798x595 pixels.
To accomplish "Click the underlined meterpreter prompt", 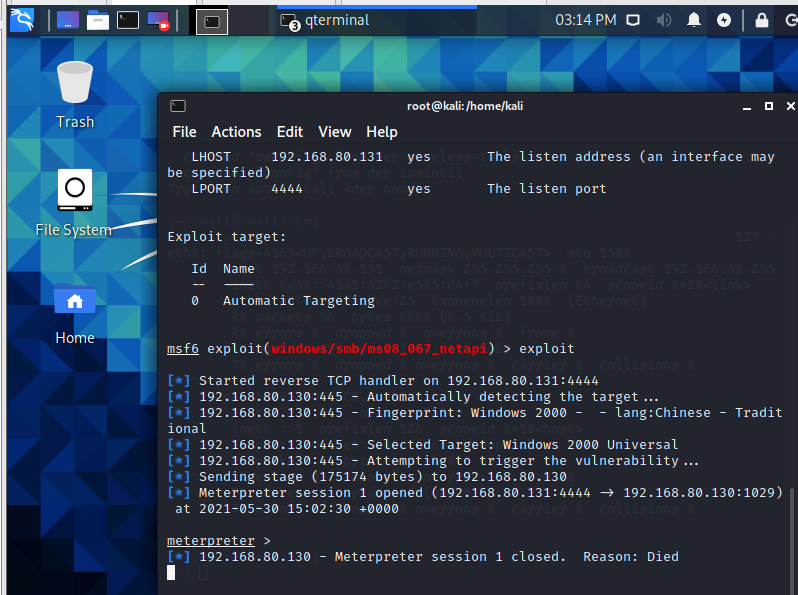I will click(211, 541).
